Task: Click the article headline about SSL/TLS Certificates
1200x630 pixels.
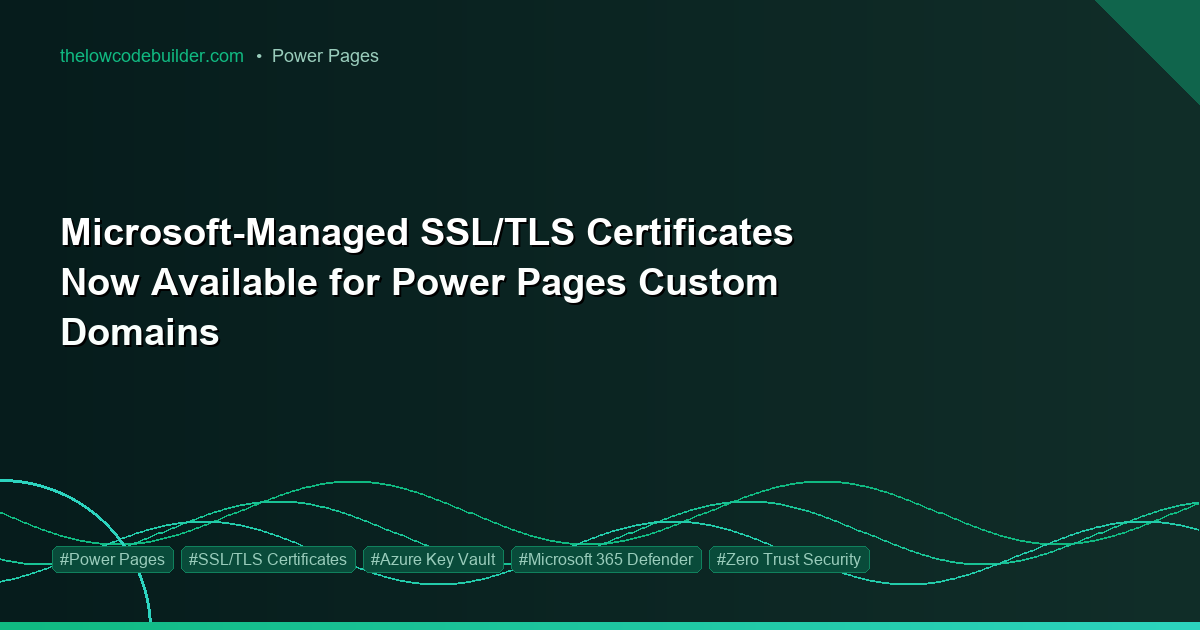Action: (x=427, y=282)
